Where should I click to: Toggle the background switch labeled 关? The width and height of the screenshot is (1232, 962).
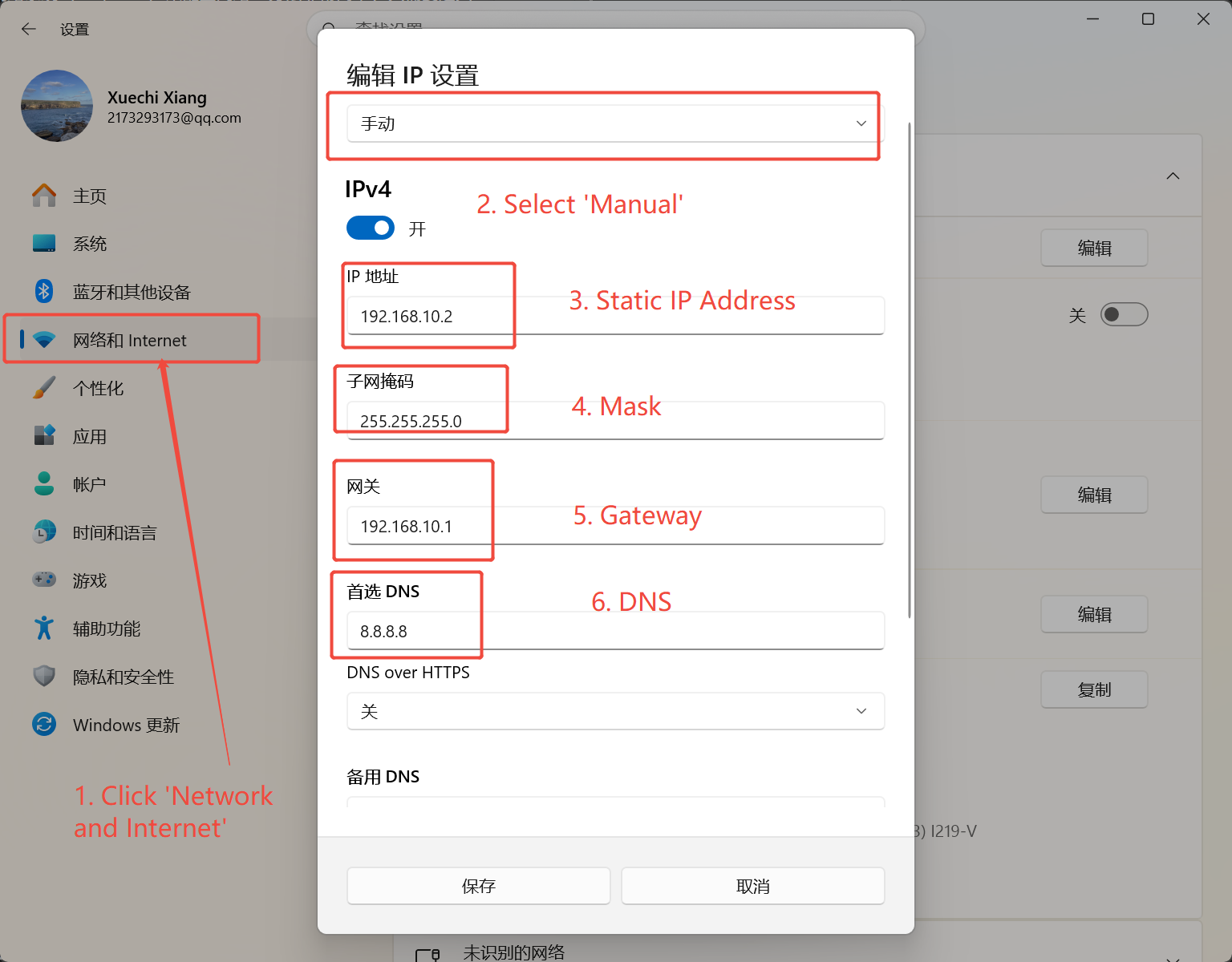click(1124, 314)
